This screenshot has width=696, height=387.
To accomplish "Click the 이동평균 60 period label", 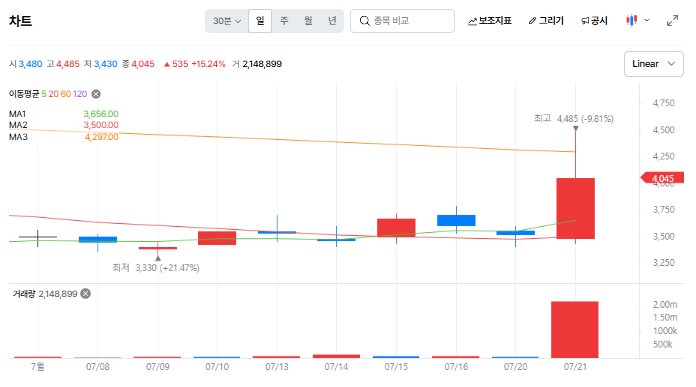I will [x=66, y=94].
